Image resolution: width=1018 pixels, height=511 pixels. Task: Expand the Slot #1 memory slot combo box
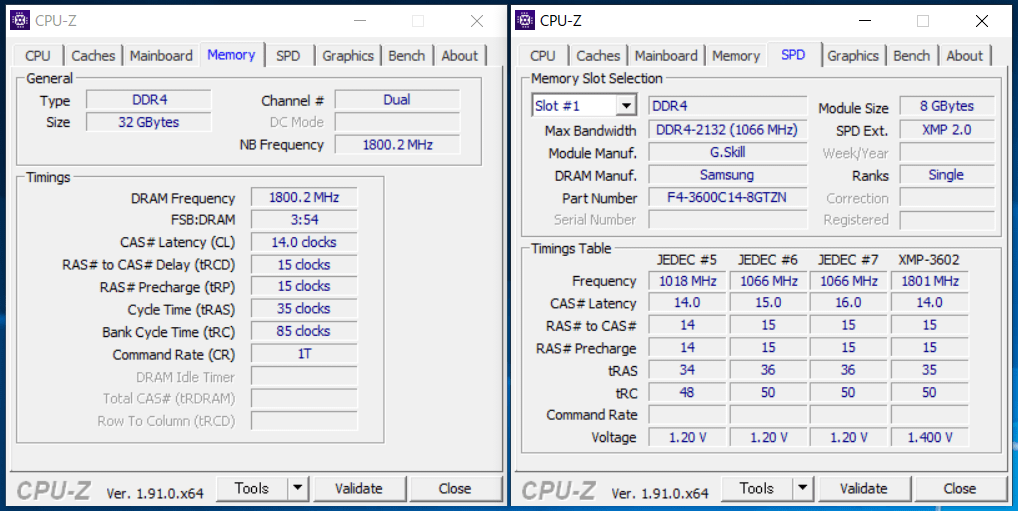[x=626, y=106]
